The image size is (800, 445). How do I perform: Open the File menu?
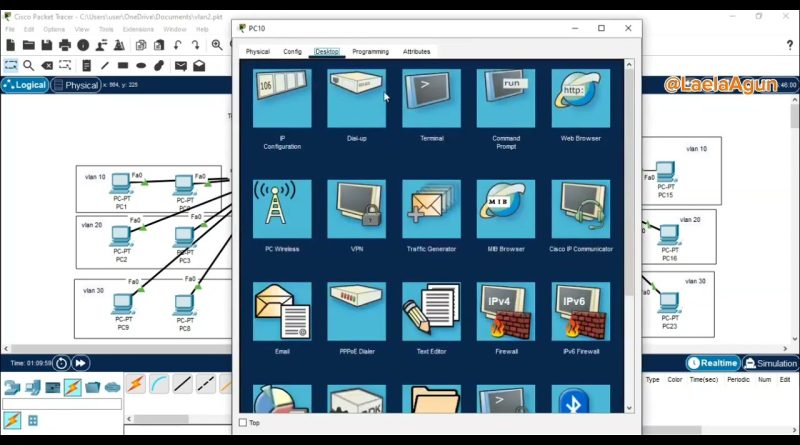click(x=10, y=29)
